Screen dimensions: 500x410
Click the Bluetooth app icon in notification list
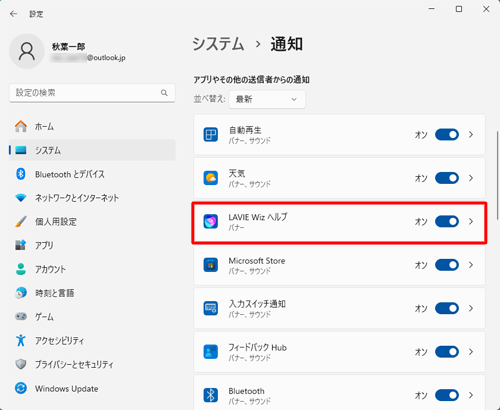point(211,395)
